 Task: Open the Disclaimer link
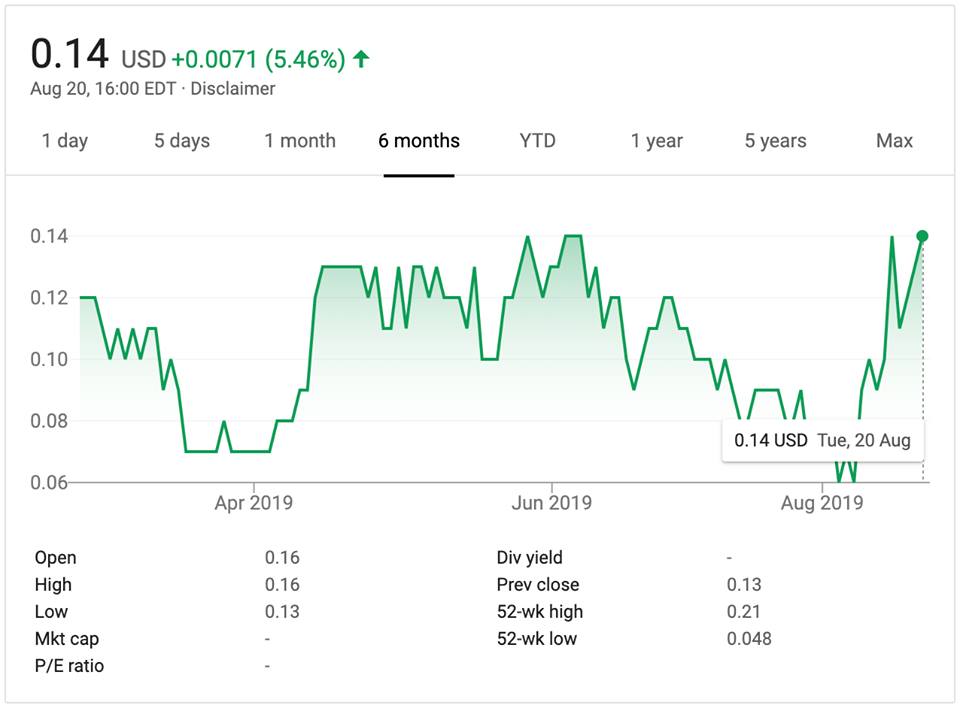tap(233, 89)
